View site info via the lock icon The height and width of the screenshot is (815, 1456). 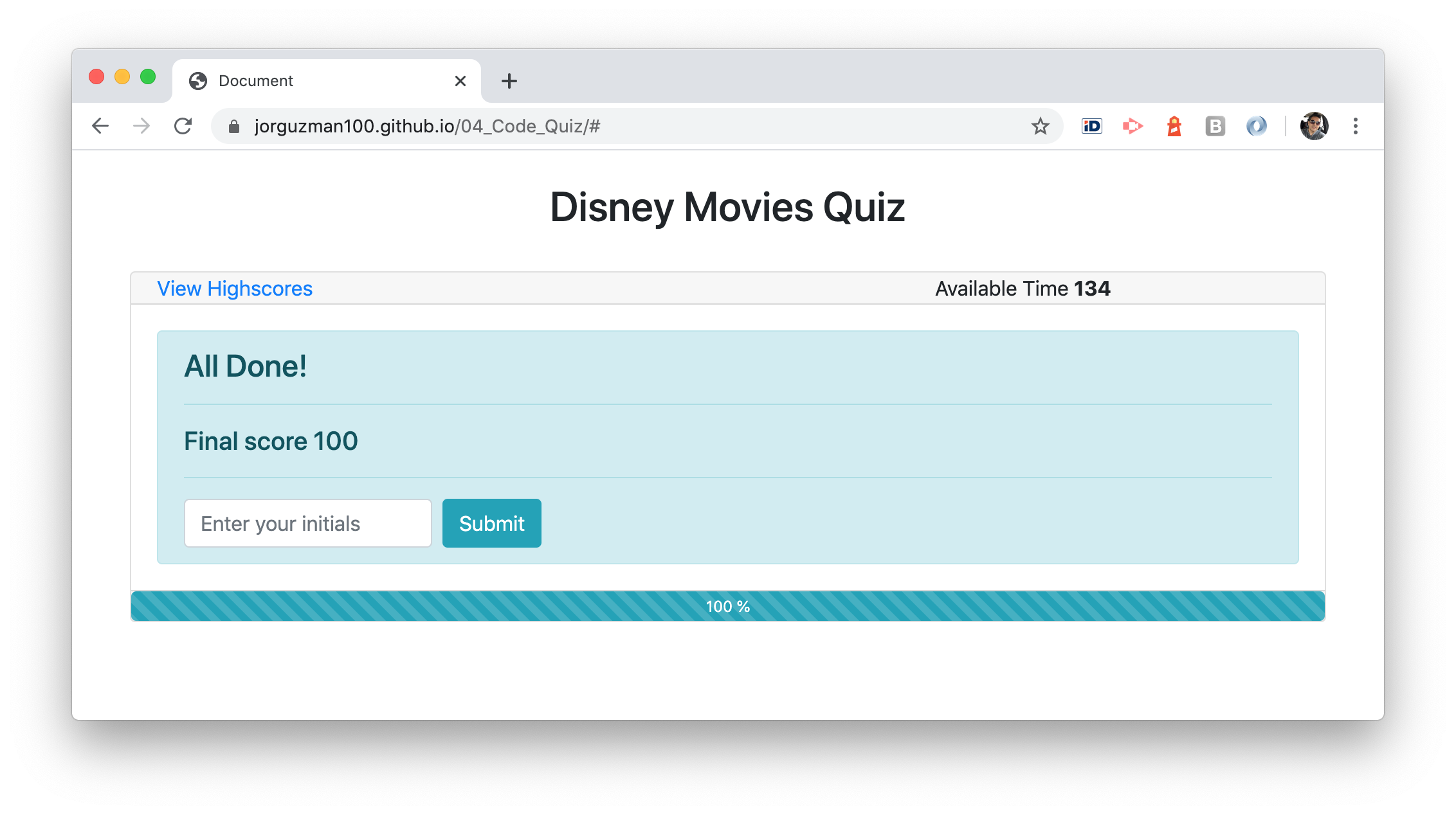(234, 127)
